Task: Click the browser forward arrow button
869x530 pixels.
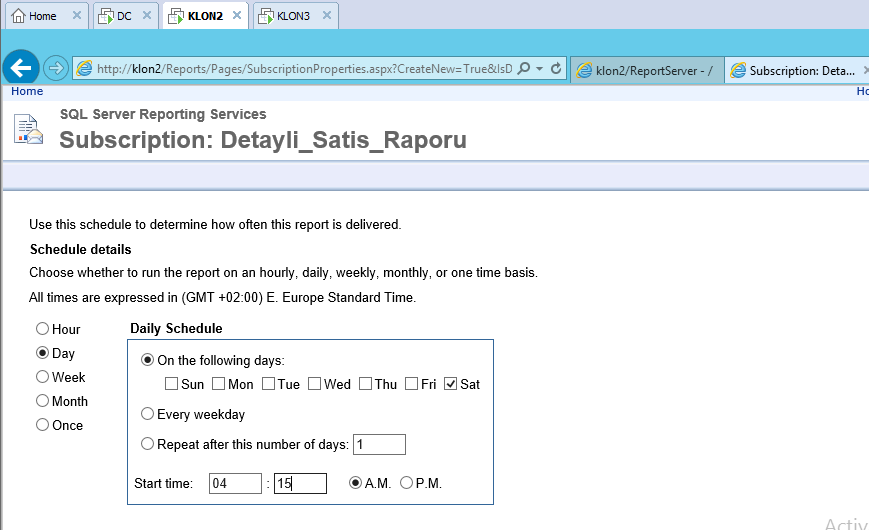Action: tap(56, 68)
